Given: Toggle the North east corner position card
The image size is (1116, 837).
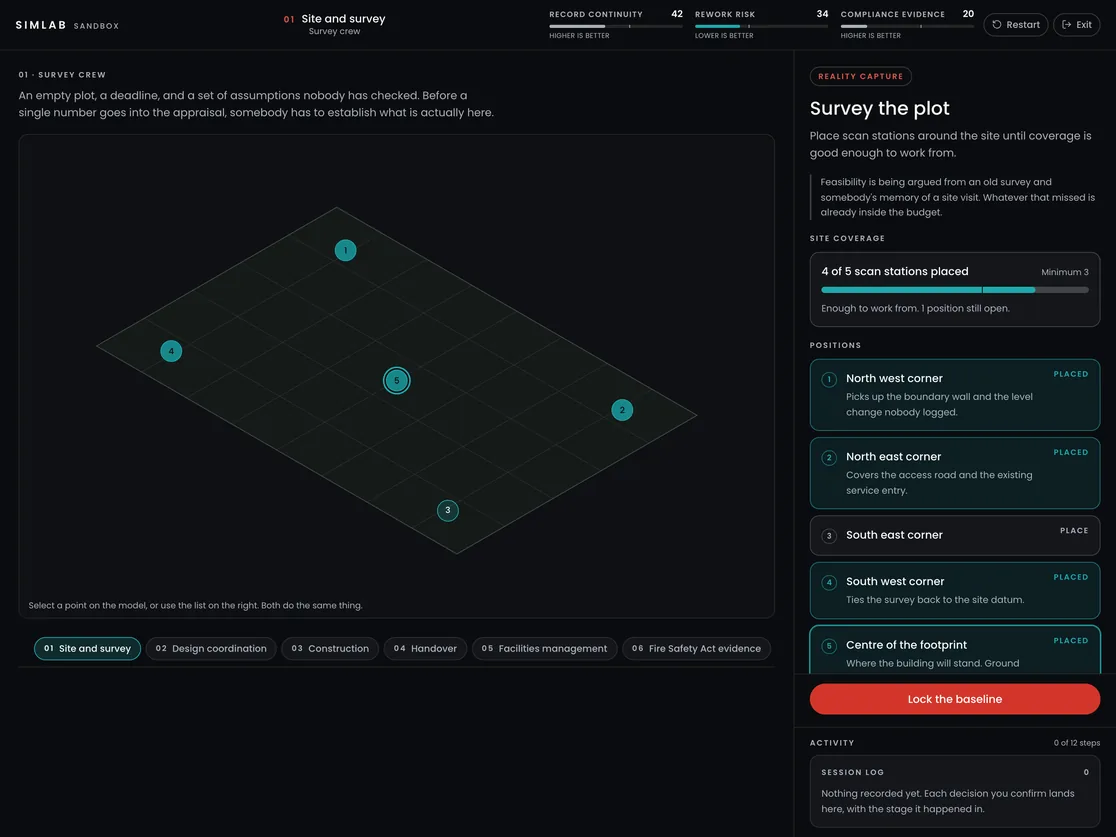Looking at the screenshot, I should point(954,473).
